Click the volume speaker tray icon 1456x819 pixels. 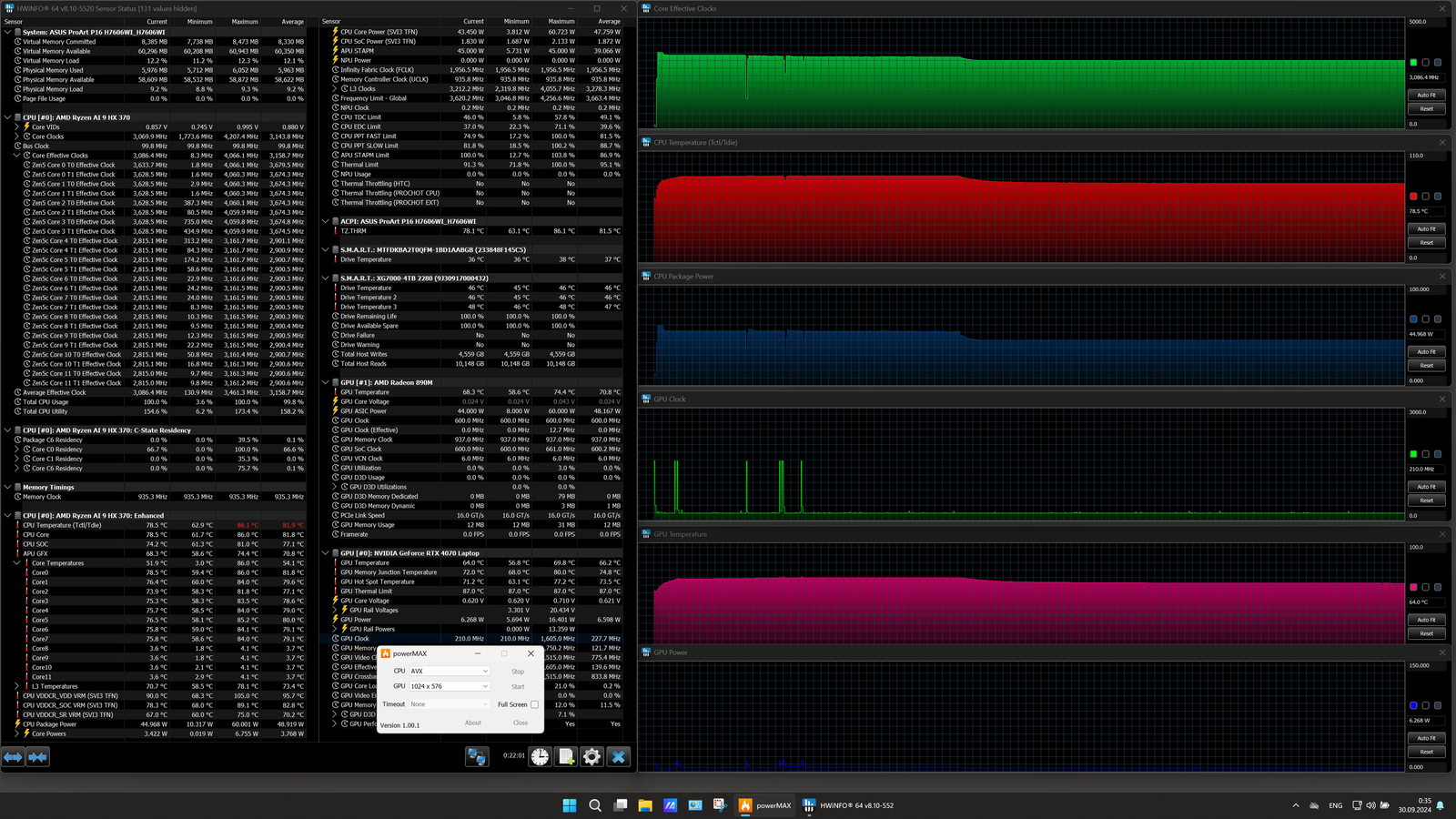pyautogui.click(x=1370, y=805)
